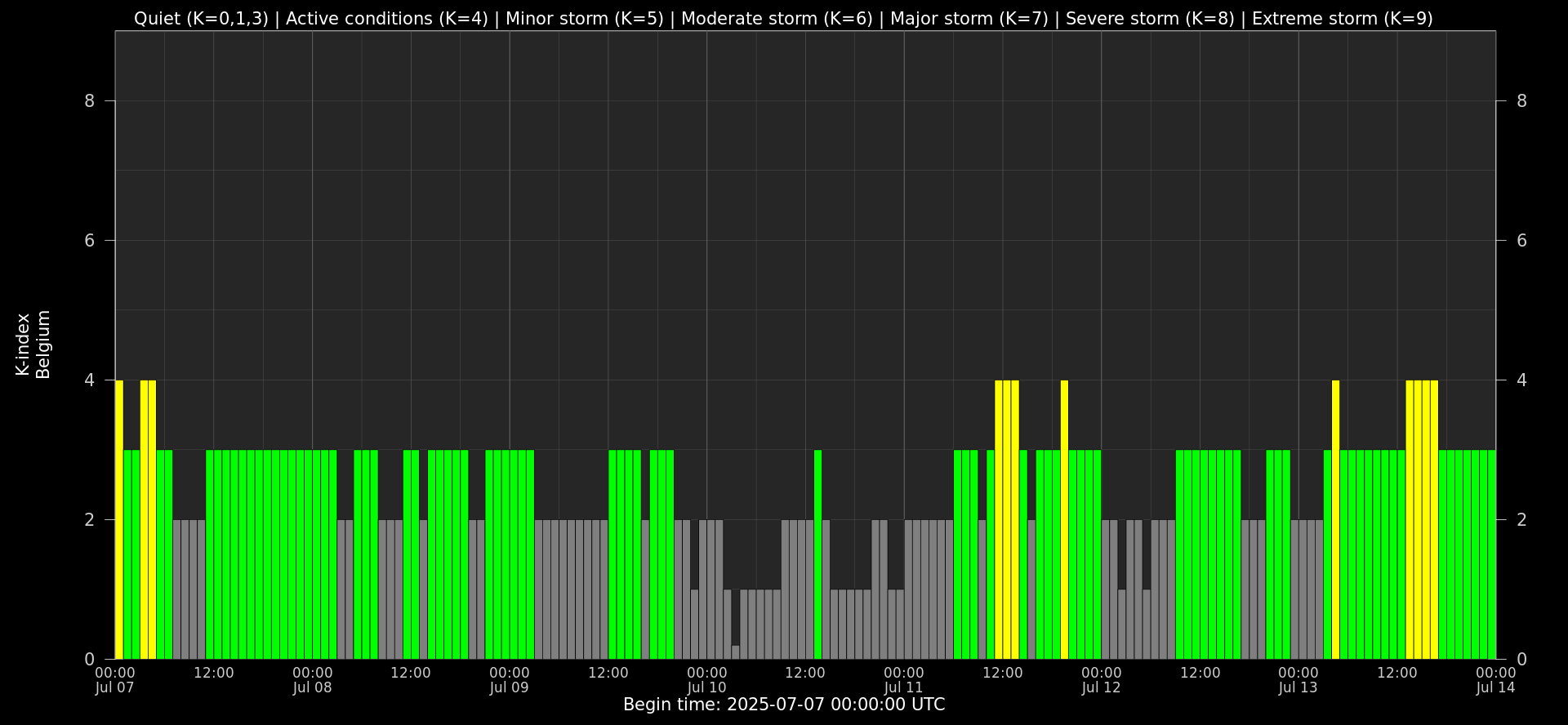Click the tiny near-zero gray bar on Jul 10
Screen dimensions: 1568x725
(x=736, y=652)
